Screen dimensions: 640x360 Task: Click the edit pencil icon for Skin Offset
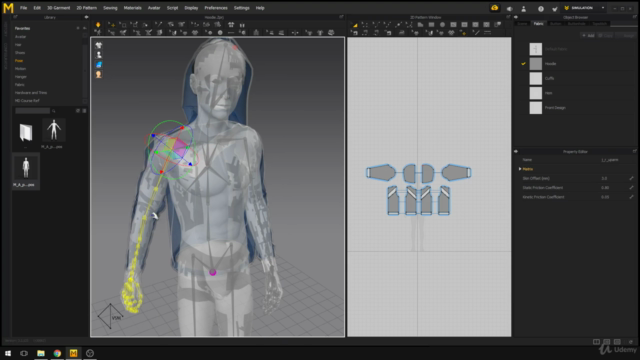pyautogui.click(x=631, y=178)
